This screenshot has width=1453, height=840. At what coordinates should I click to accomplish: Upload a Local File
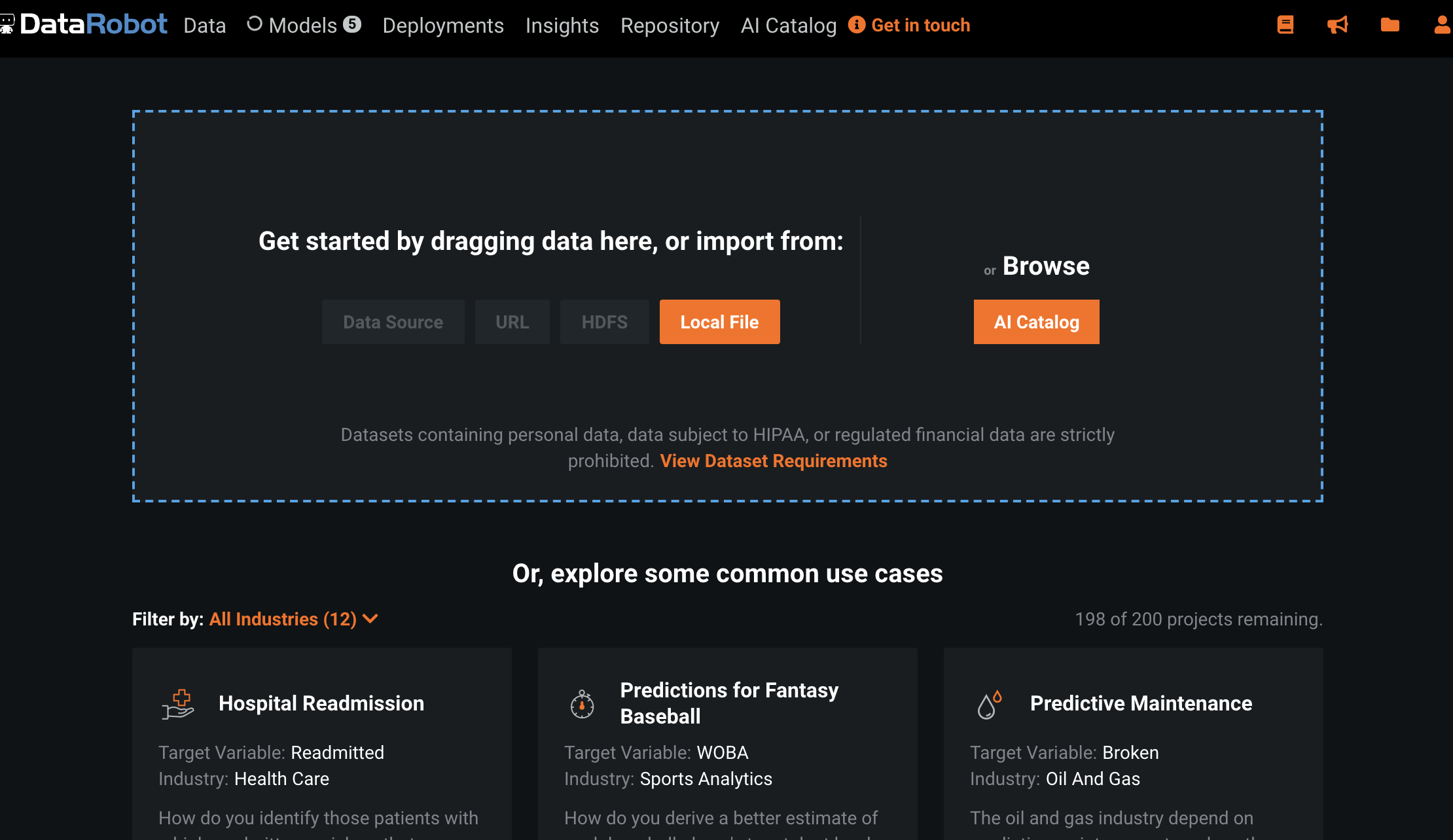[720, 322]
